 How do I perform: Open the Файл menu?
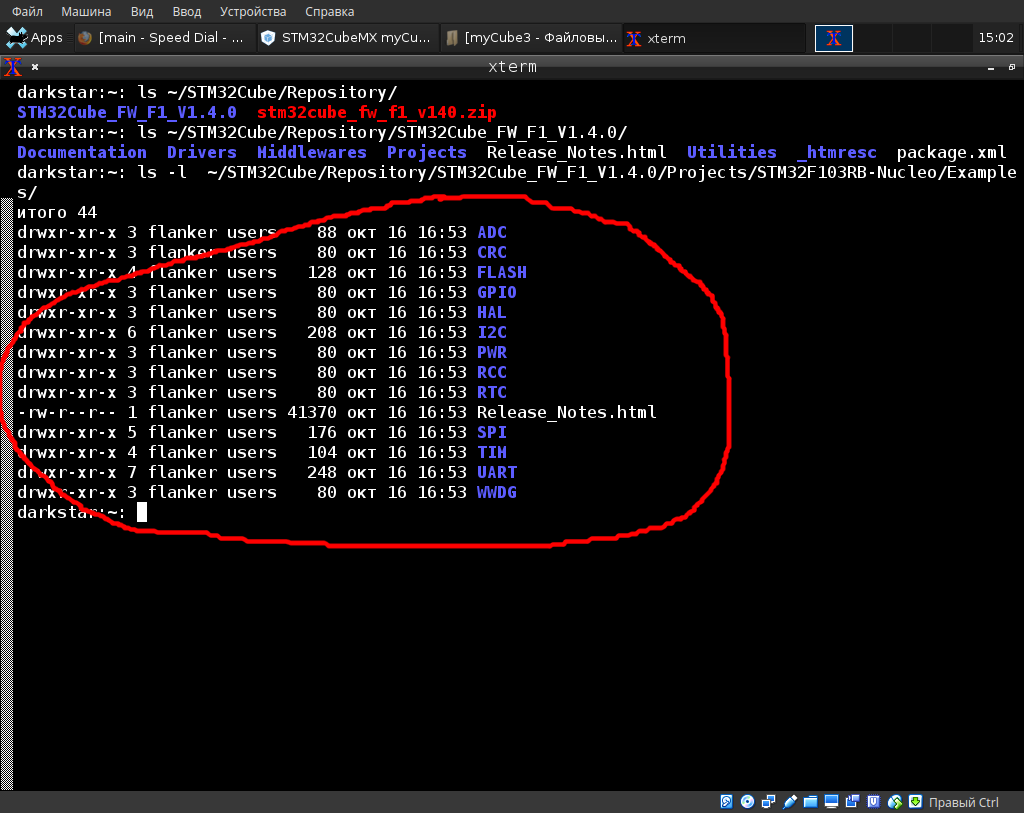click(27, 11)
